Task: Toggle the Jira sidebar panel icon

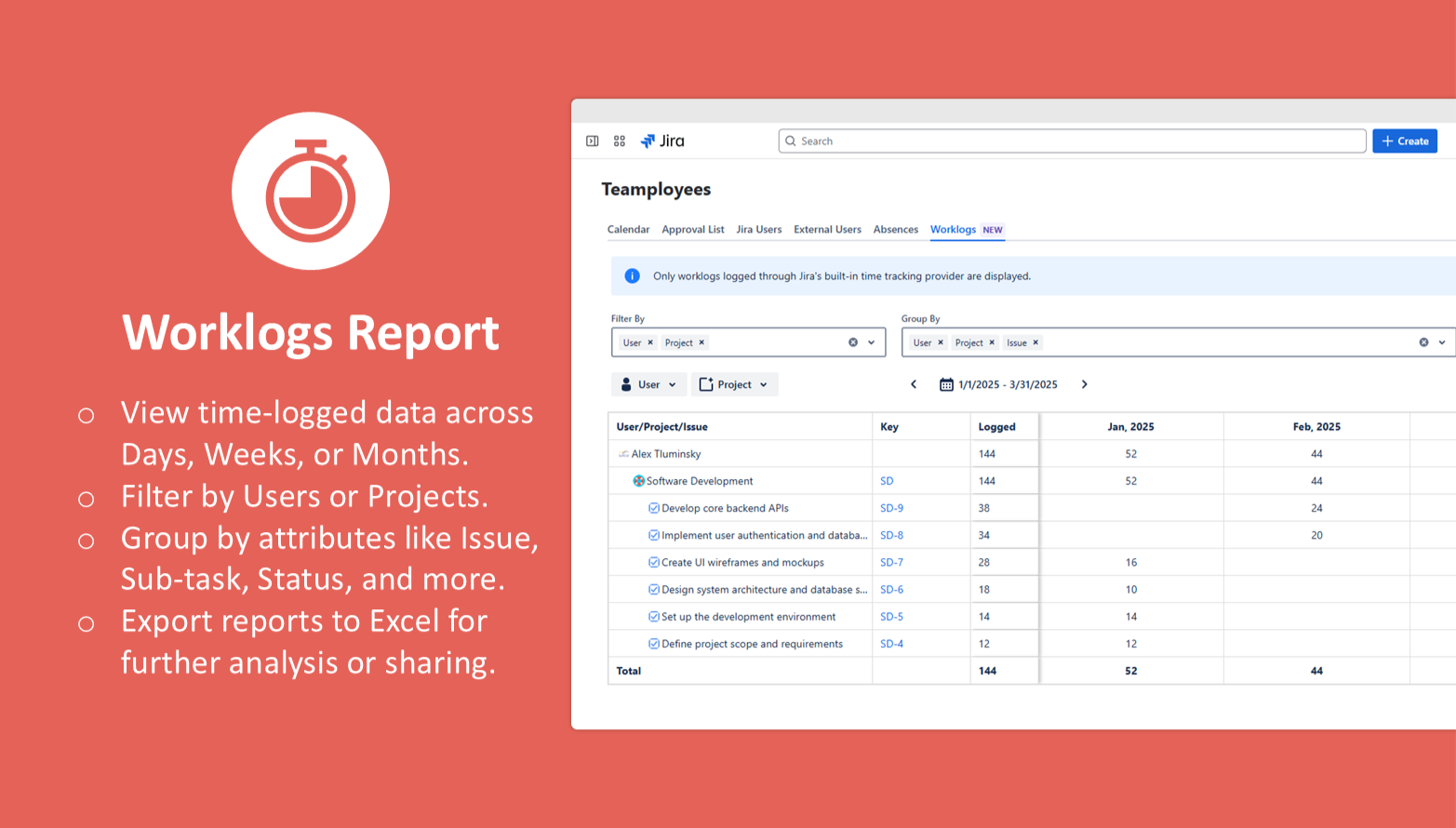Action: tap(592, 141)
